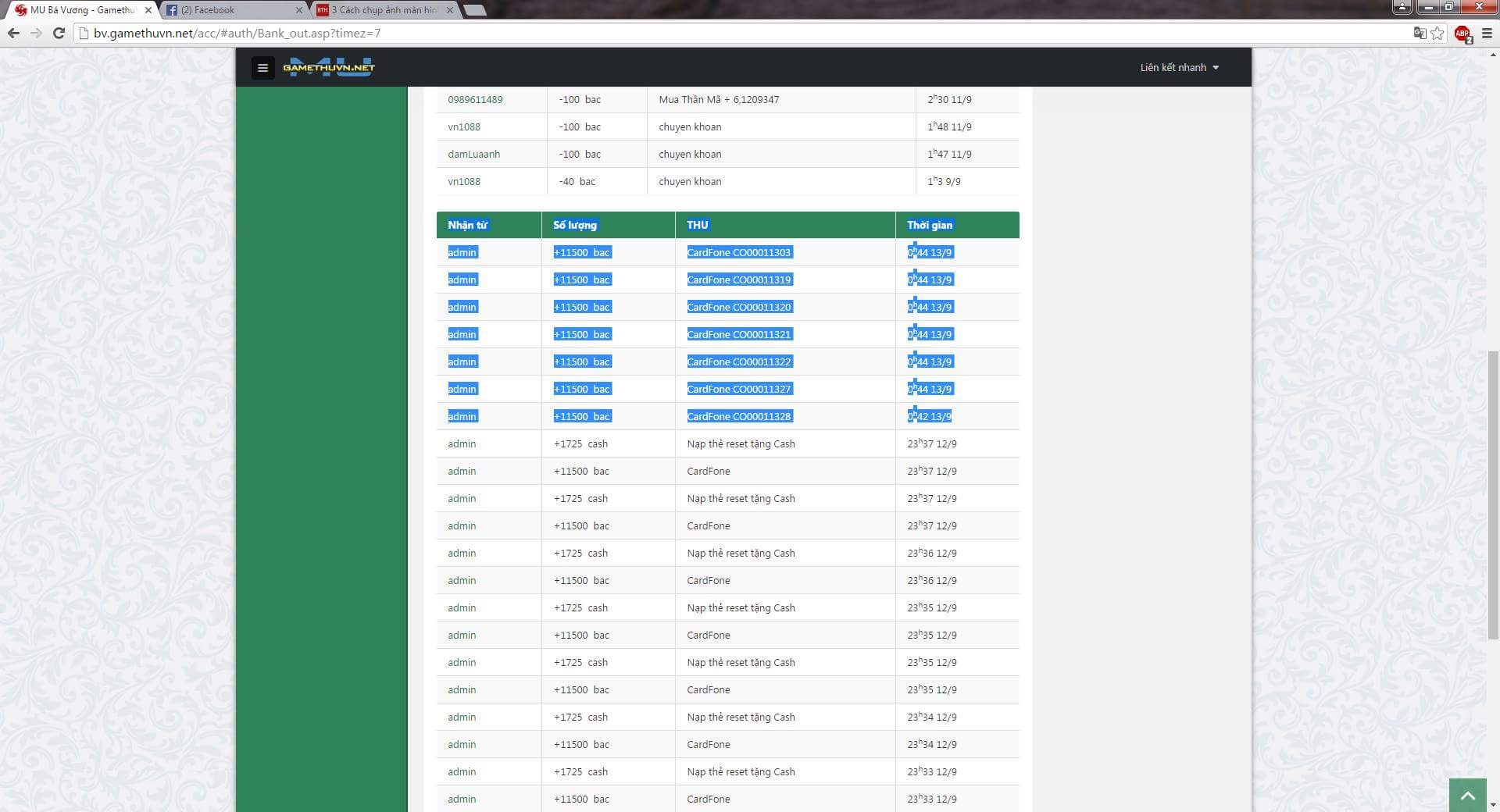This screenshot has height=812, width=1500.
Task: Close the 3 Cách chụp ảnh tab
Action: pos(449,10)
